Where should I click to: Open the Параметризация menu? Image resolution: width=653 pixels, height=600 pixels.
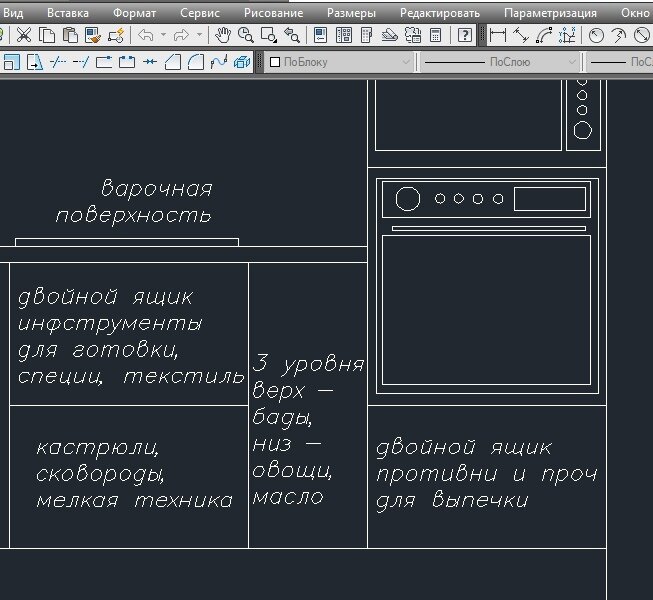[x=551, y=13]
